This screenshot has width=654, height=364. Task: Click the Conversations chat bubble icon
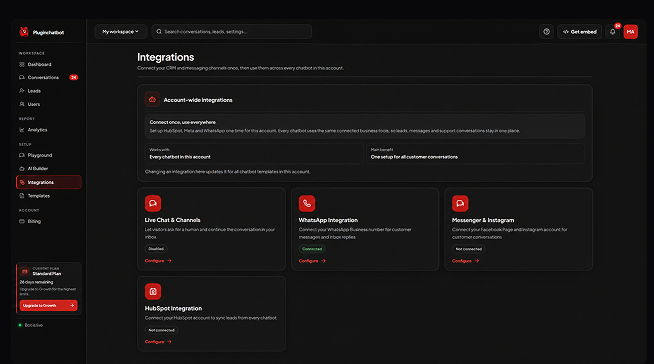coord(22,78)
